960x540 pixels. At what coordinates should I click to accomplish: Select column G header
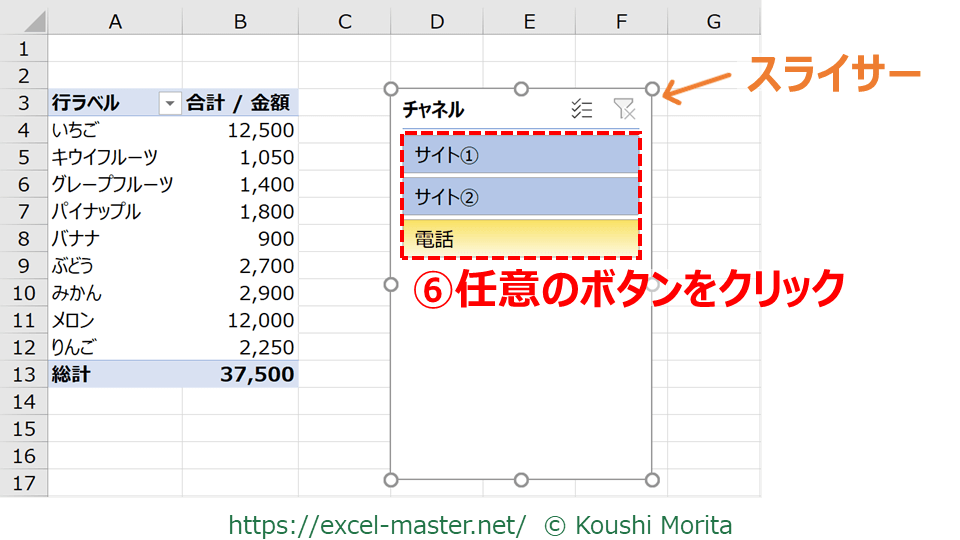(x=713, y=21)
